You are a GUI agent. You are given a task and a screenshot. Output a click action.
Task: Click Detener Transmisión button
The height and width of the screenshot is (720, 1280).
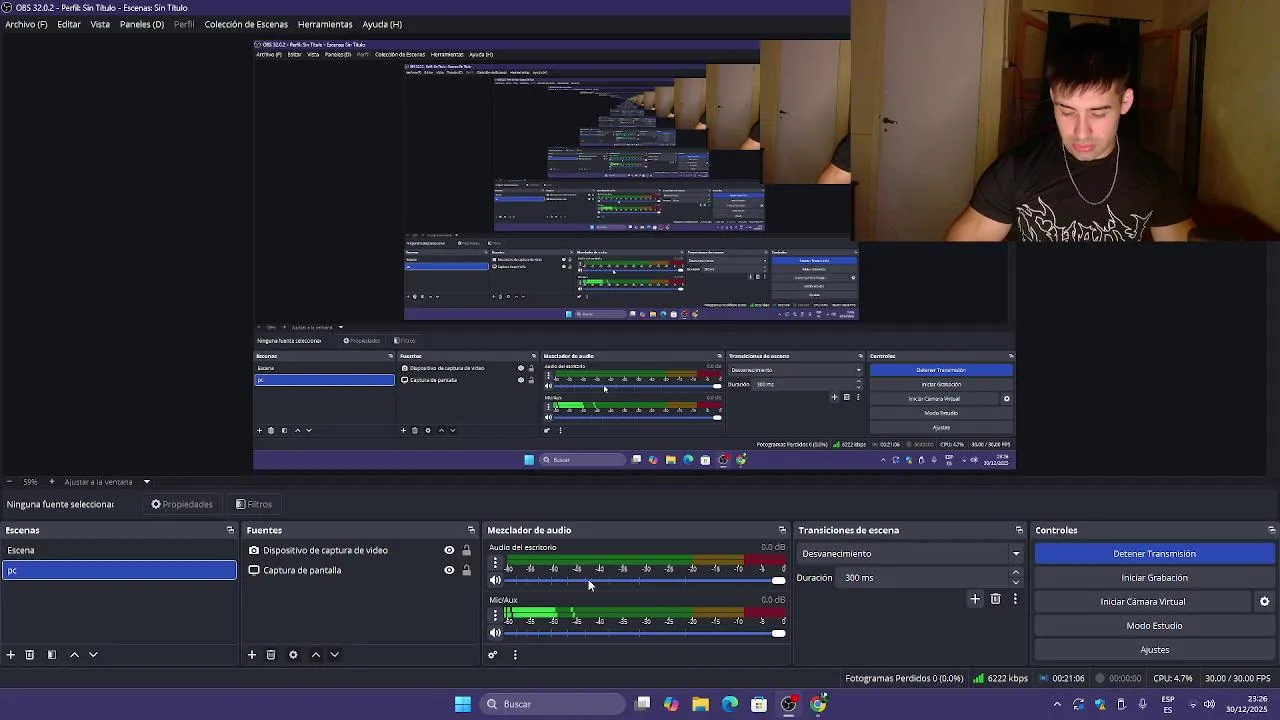click(1154, 554)
